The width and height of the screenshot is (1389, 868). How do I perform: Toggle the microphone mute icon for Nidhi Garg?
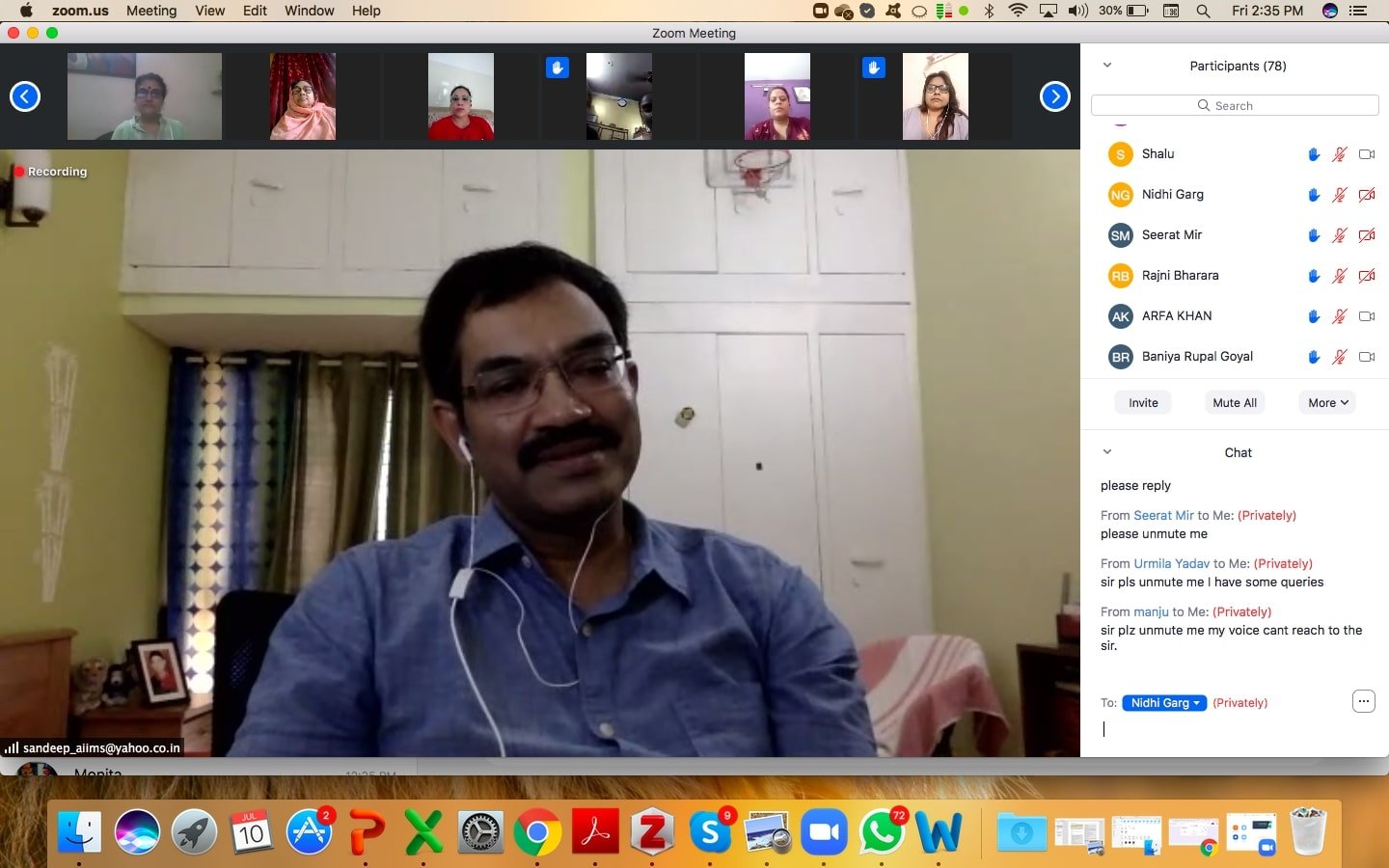(1339, 195)
